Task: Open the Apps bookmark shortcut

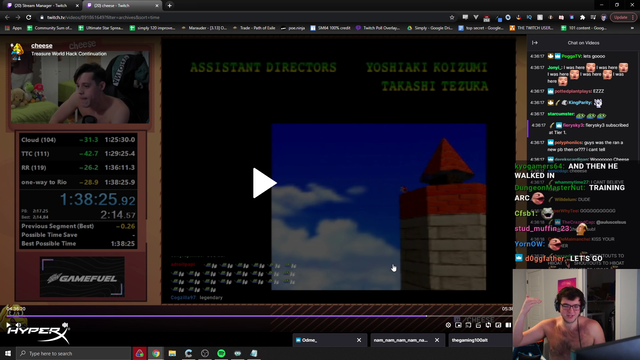Action: pos(13,28)
